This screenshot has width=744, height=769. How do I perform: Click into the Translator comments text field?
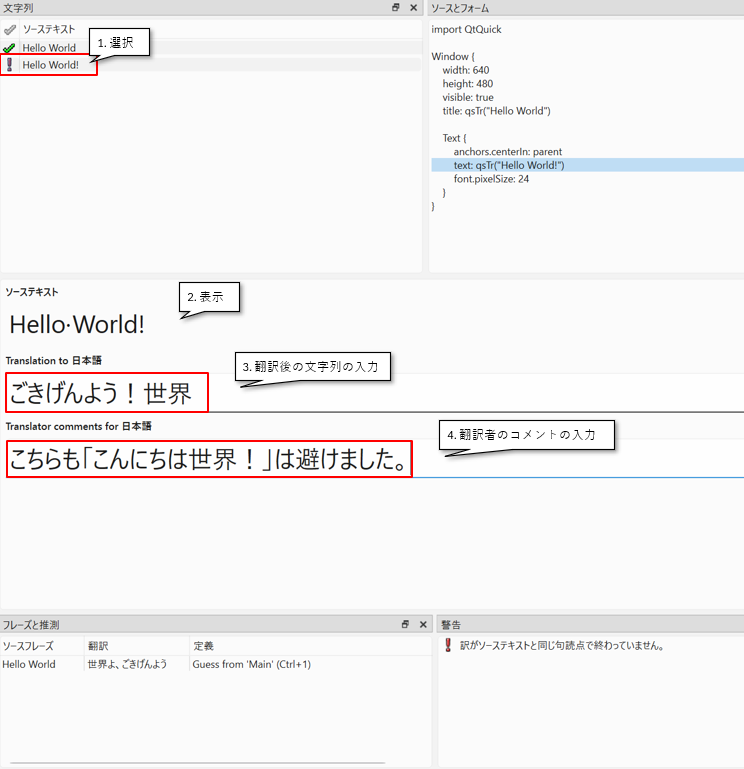pyautogui.click(x=560, y=460)
